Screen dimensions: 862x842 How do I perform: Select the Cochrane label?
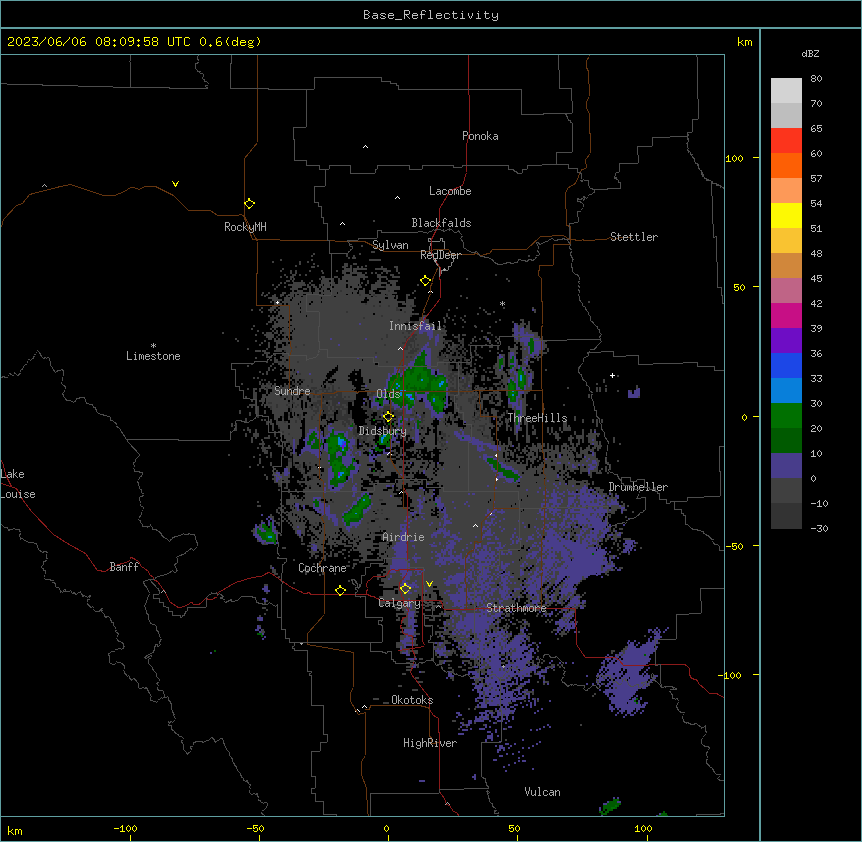(322, 568)
